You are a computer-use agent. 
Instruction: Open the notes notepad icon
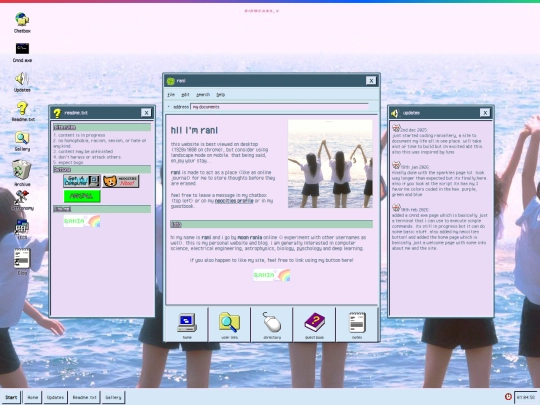(x=357, y=323)
